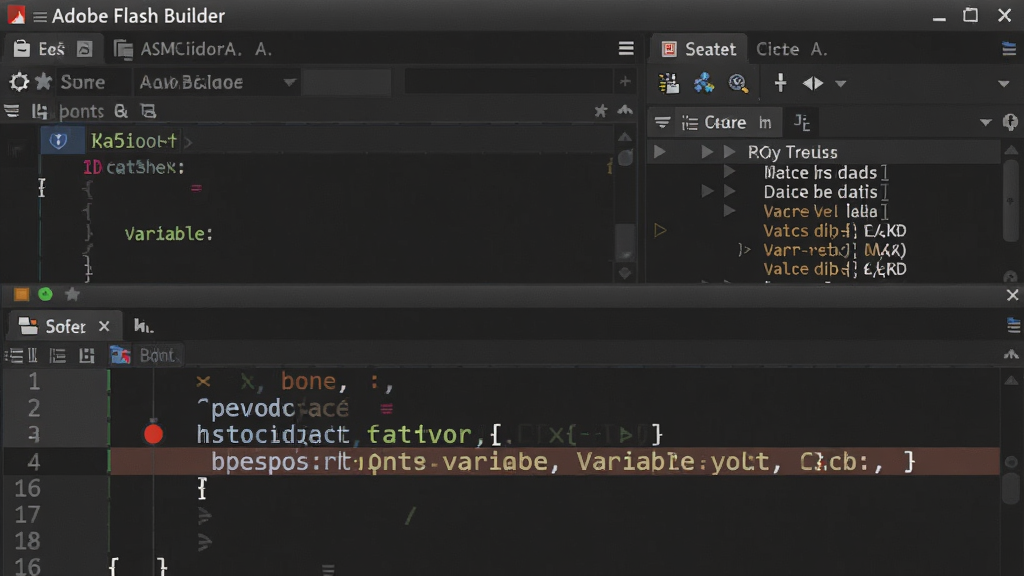Click the Bont button
The height and width of the screenshot is (576, 1024).
(157, 355)
